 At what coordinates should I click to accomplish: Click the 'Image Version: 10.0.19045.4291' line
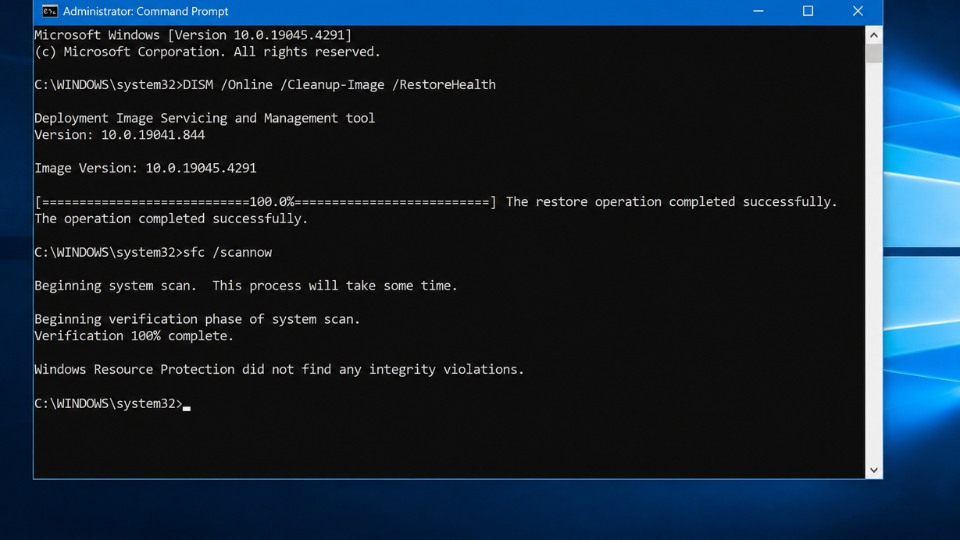pyautogui.click(x=145, y=168)
